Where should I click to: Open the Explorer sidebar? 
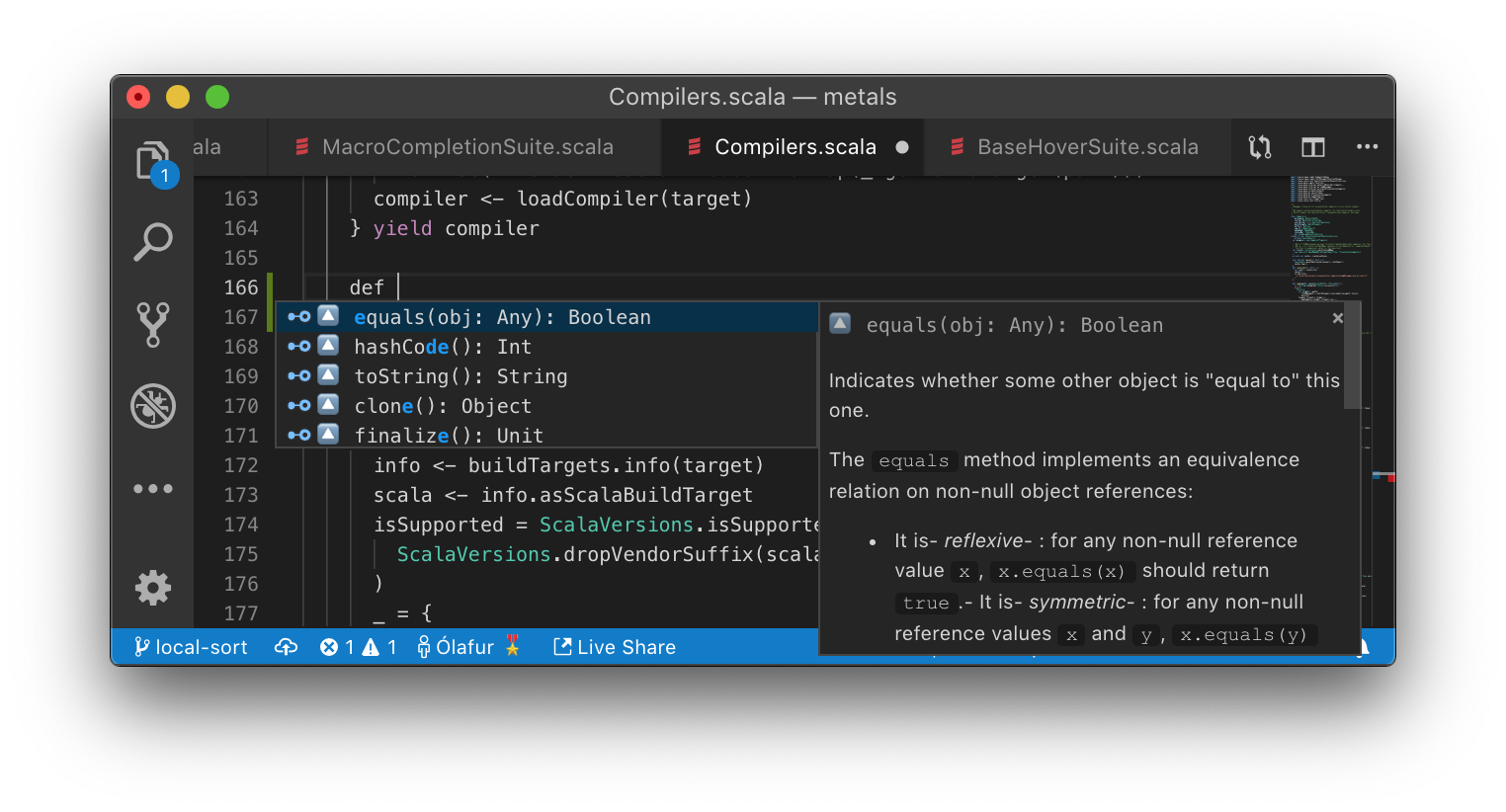click(x=153, y=160)
